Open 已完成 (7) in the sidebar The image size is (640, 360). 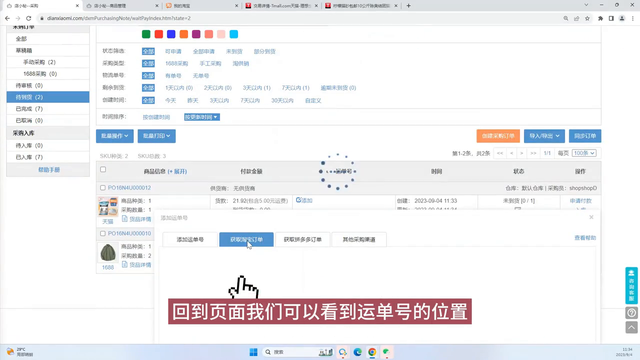point(48,109)
